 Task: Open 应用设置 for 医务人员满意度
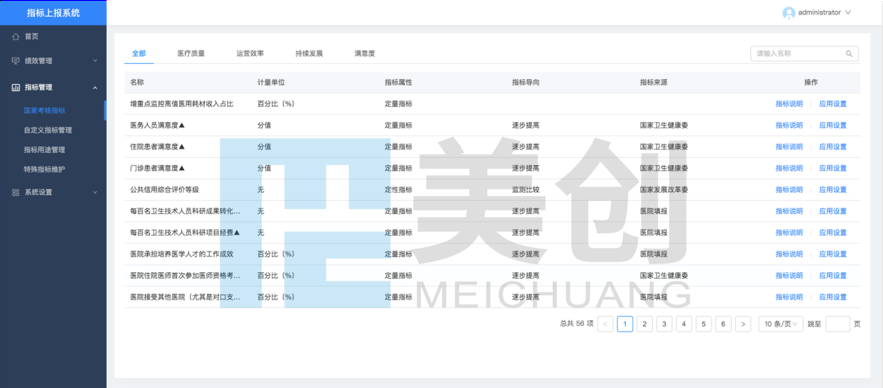click(x=833, y=125)
